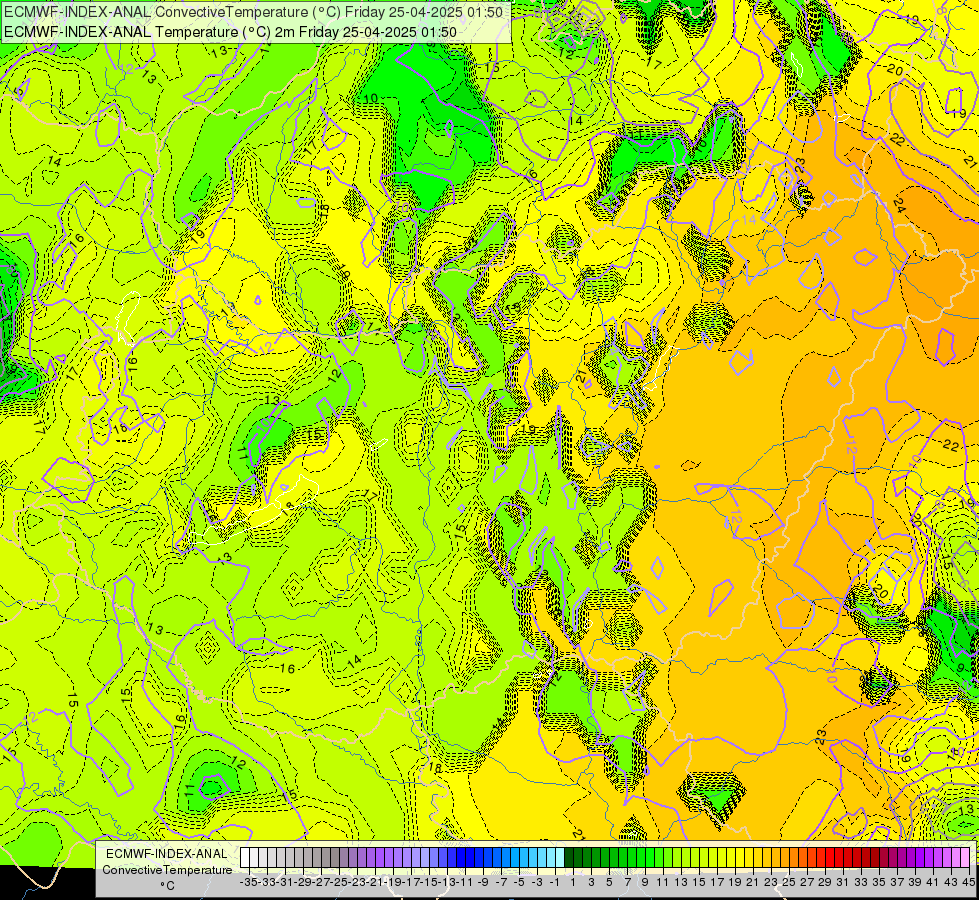Click the °C unit label in the legend
Viewport: 979px width, 900px height.
point(167,886)
